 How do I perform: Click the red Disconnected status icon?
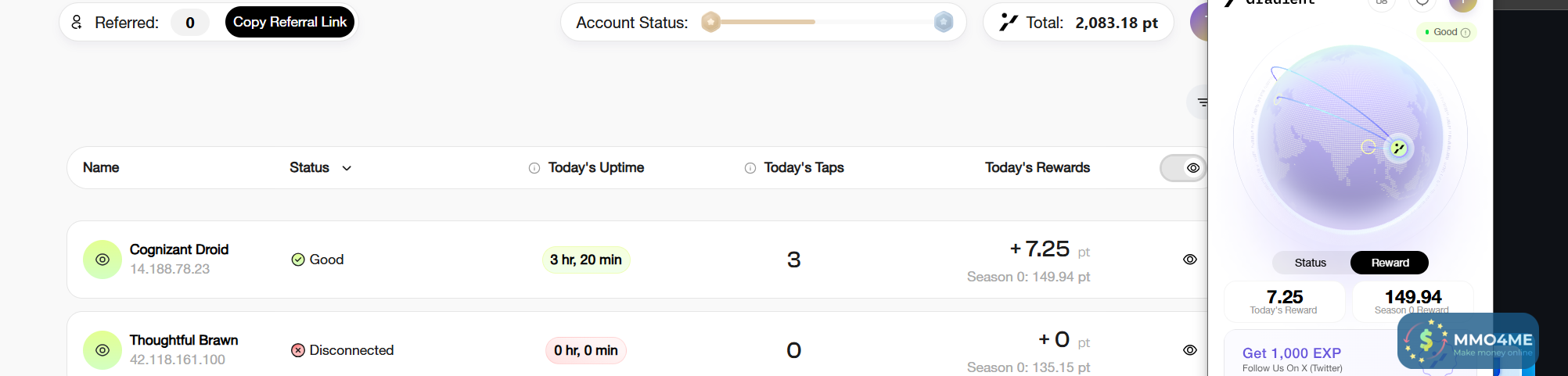pyautogui.click(x=298, y=350)
